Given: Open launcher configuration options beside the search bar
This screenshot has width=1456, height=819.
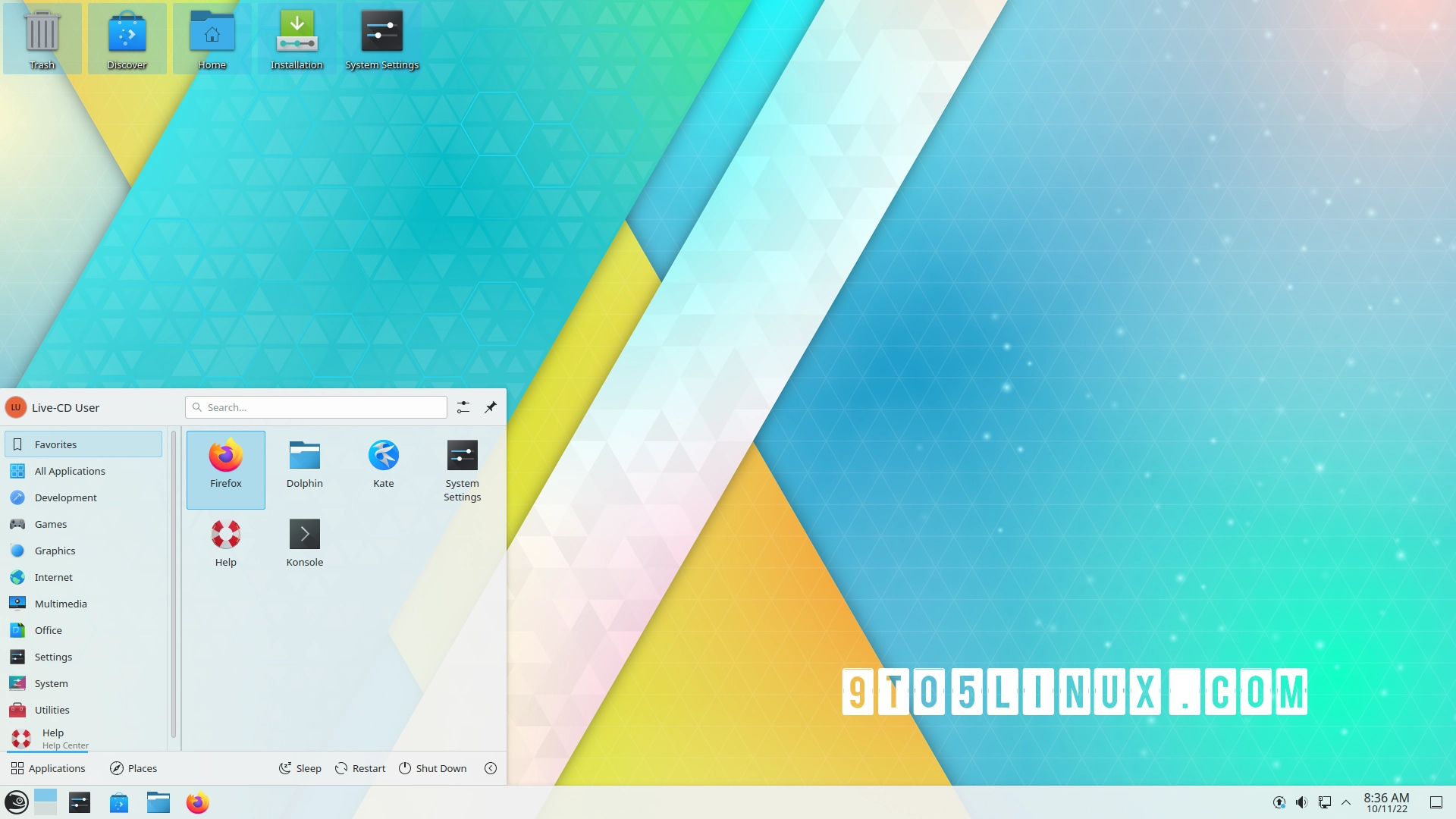Looking at the screenshot, I should pyautogui.click(x=463, y=407).
